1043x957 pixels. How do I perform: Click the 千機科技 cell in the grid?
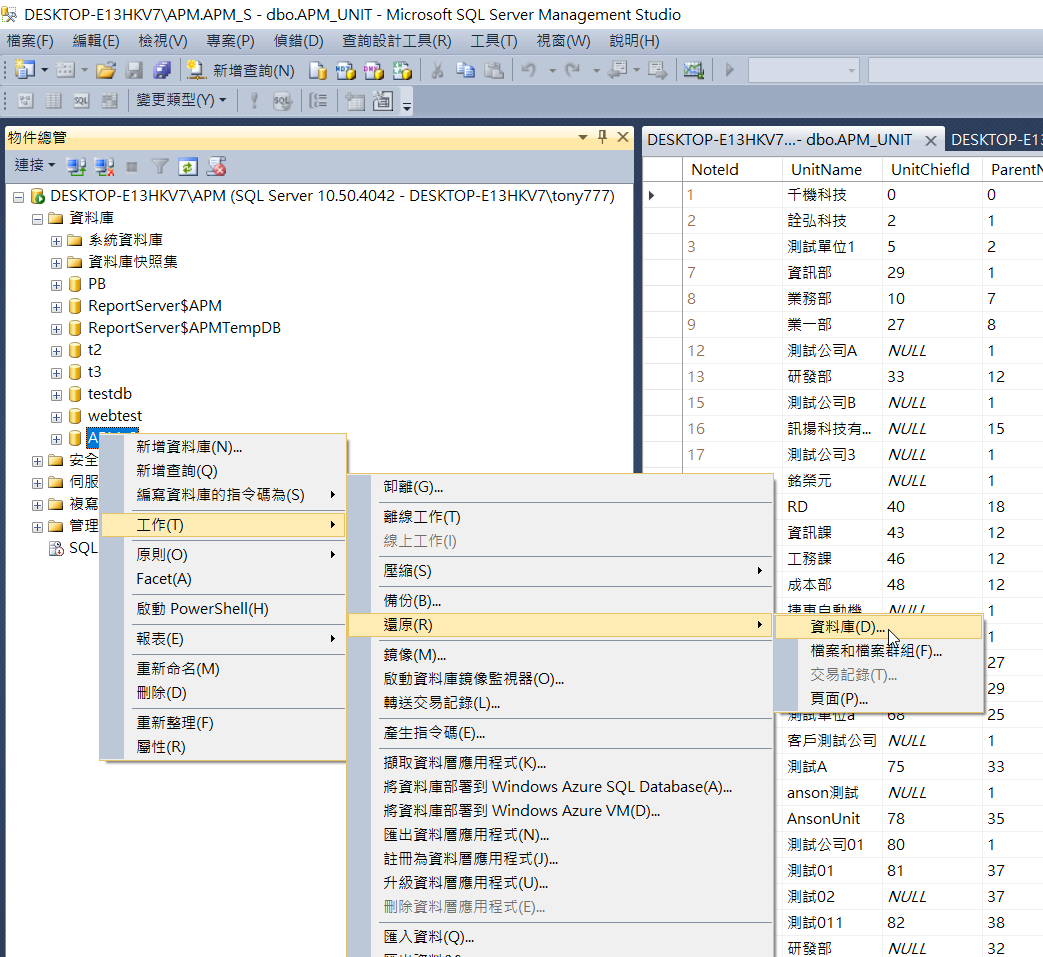(832, 195)
